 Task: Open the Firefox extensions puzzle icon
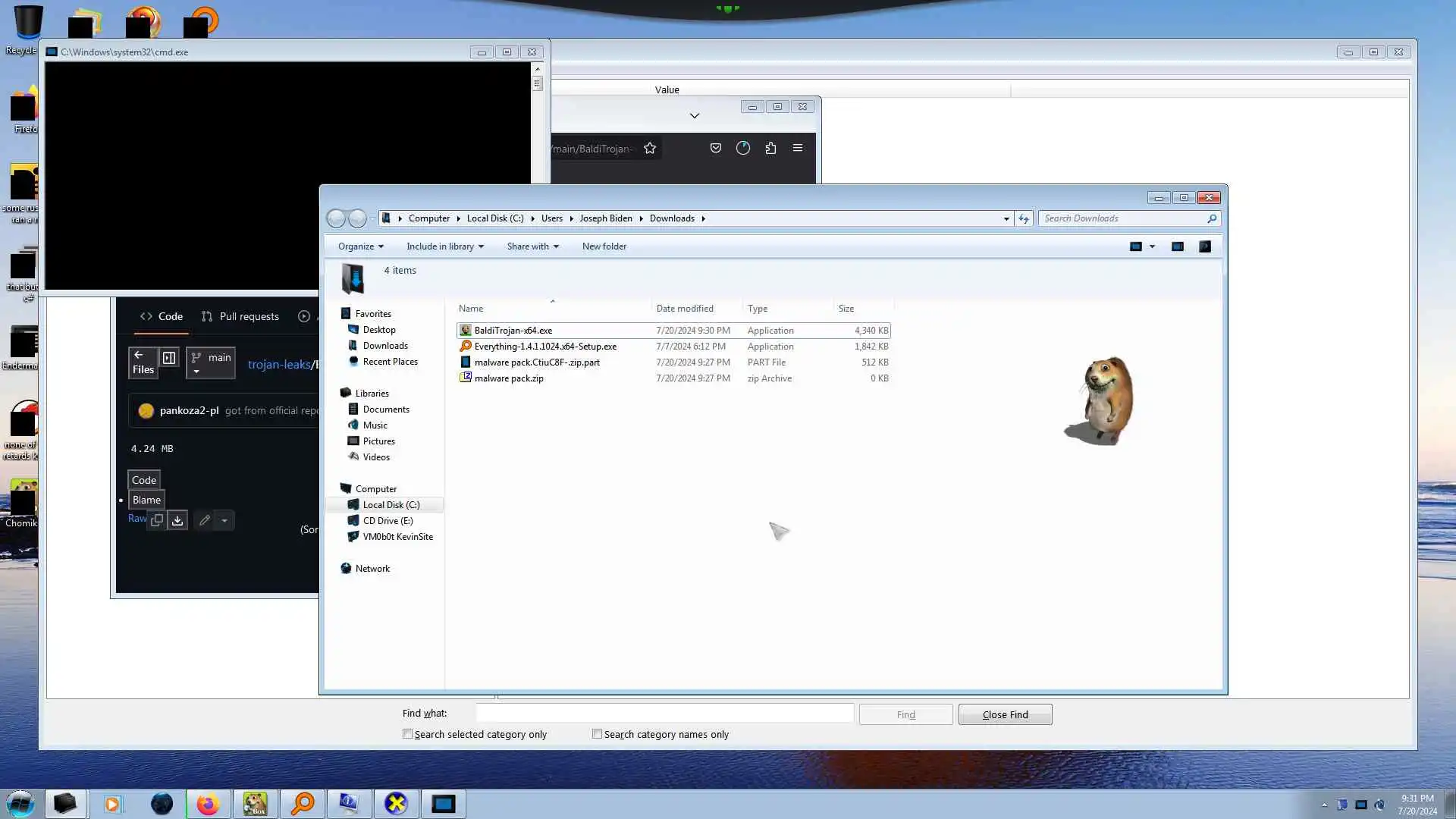pos(770,149)
